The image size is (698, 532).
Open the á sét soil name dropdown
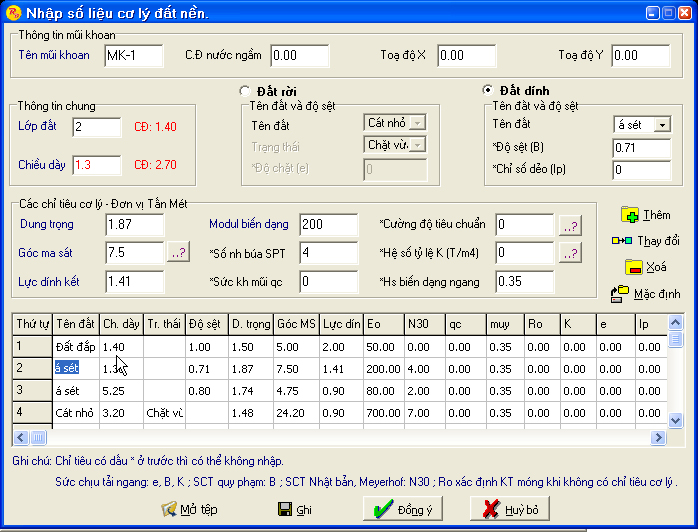click(x=662, y=125)
